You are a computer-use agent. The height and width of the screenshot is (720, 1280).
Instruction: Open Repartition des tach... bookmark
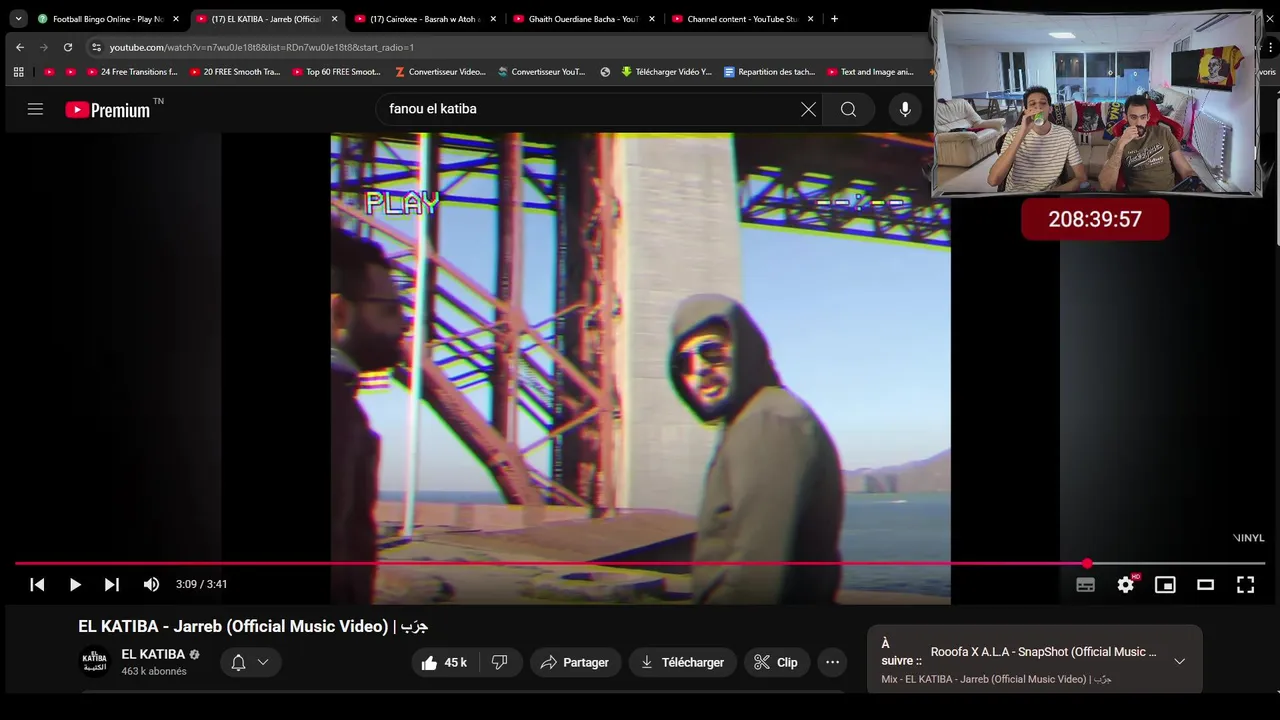[769, 72]
